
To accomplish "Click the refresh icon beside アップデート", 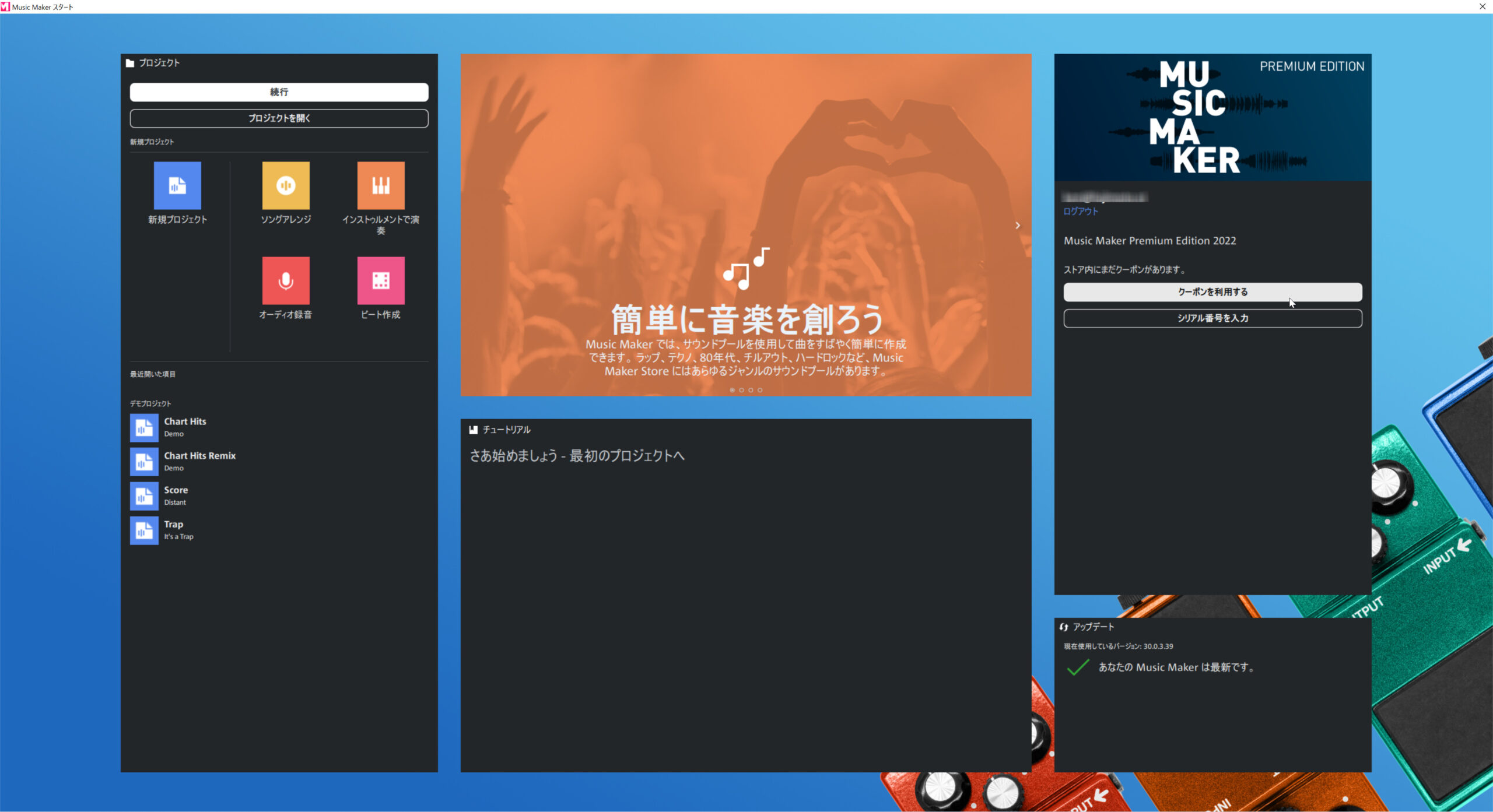I will coord(1064,627).
